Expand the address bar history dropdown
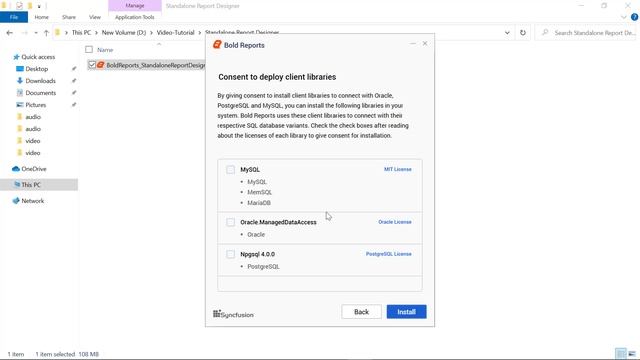640x360 pixels. pyautogui.click(x=507, y=33)
